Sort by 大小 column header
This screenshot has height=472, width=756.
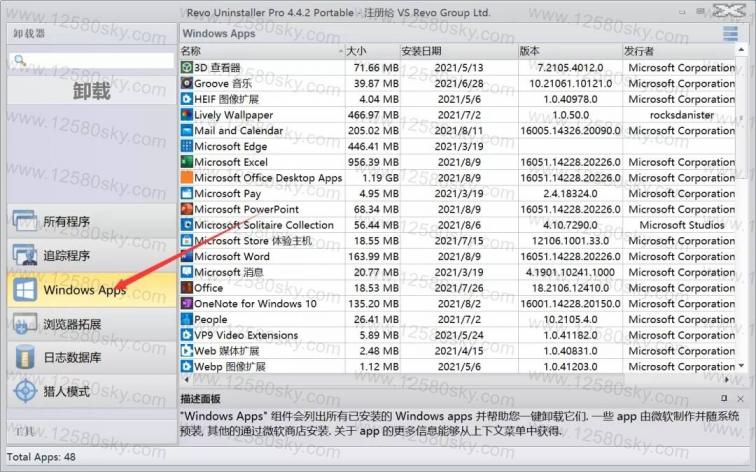point(372,51)
